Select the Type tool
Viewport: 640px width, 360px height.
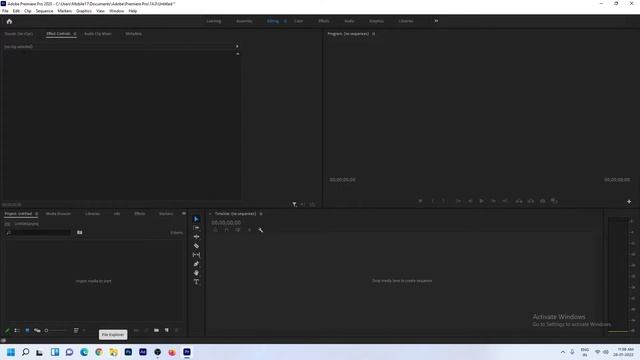pos(196,282)
